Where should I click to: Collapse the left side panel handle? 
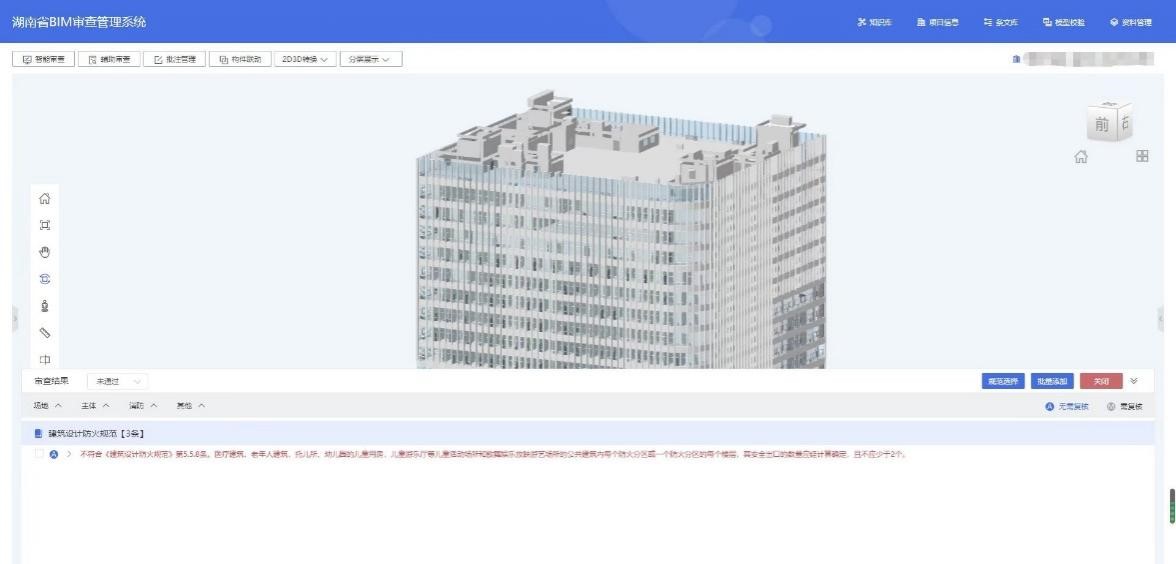point(15,318)
